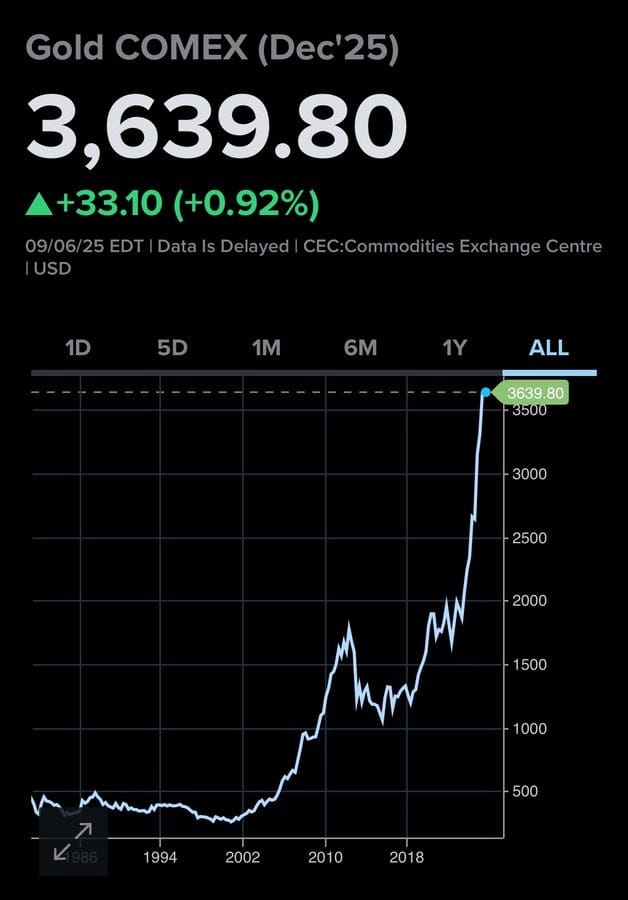Click the blue dot at the chart line's end
Screen dimensions: 628x900
[x=486, y=393]
